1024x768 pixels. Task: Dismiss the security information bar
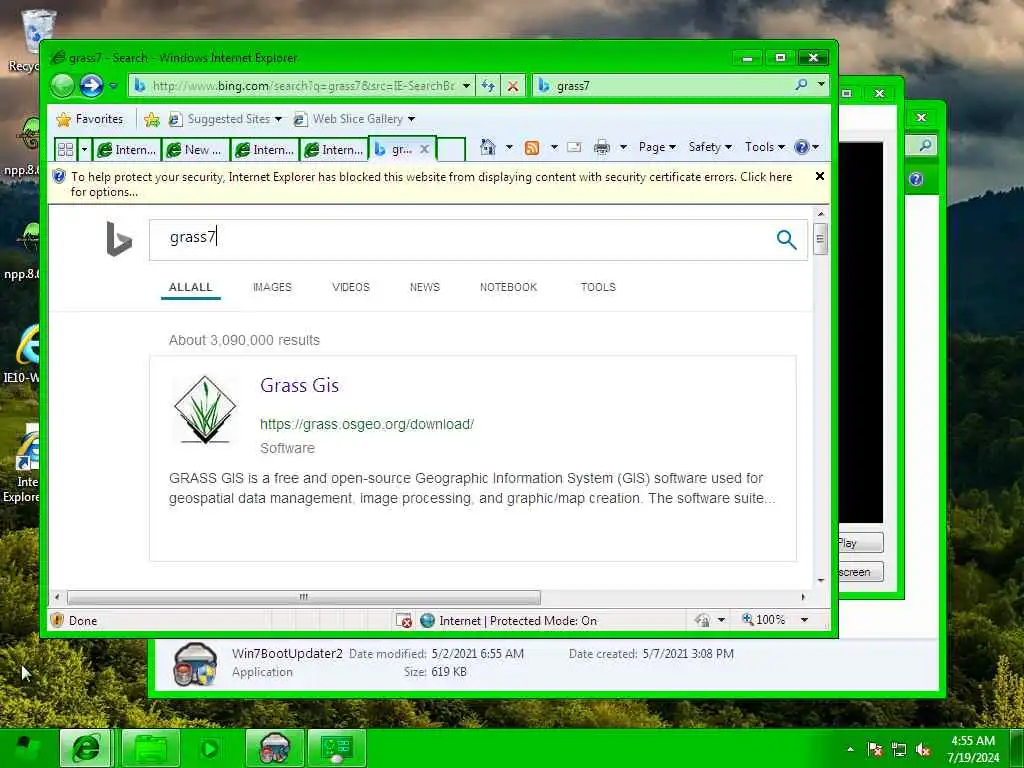[820, 176]
